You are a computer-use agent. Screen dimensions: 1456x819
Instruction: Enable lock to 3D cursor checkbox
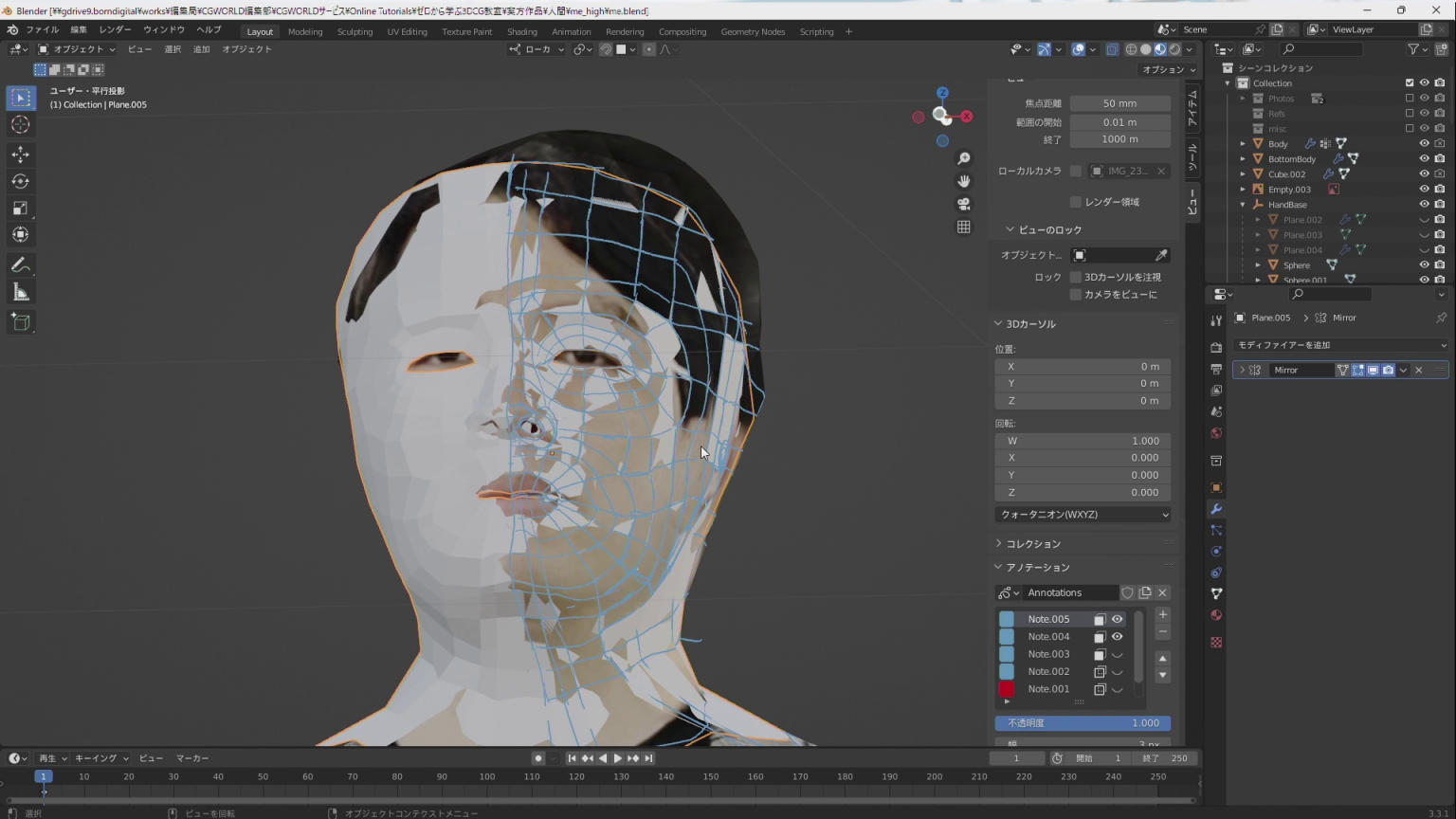[x=1076, y=277]
